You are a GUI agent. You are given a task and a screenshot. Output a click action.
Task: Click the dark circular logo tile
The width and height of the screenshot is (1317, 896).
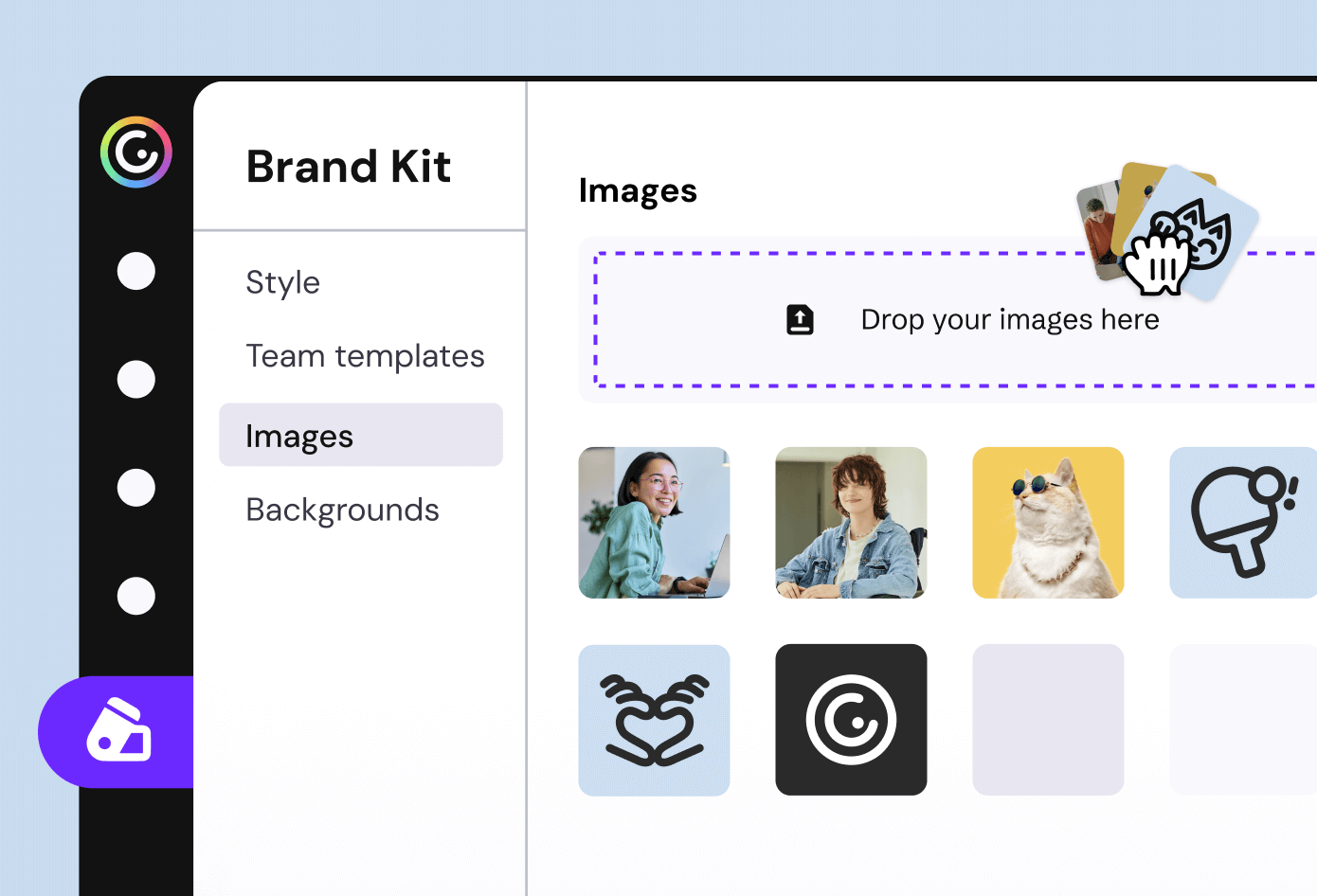pyautogui.click(x=851, y=719)
